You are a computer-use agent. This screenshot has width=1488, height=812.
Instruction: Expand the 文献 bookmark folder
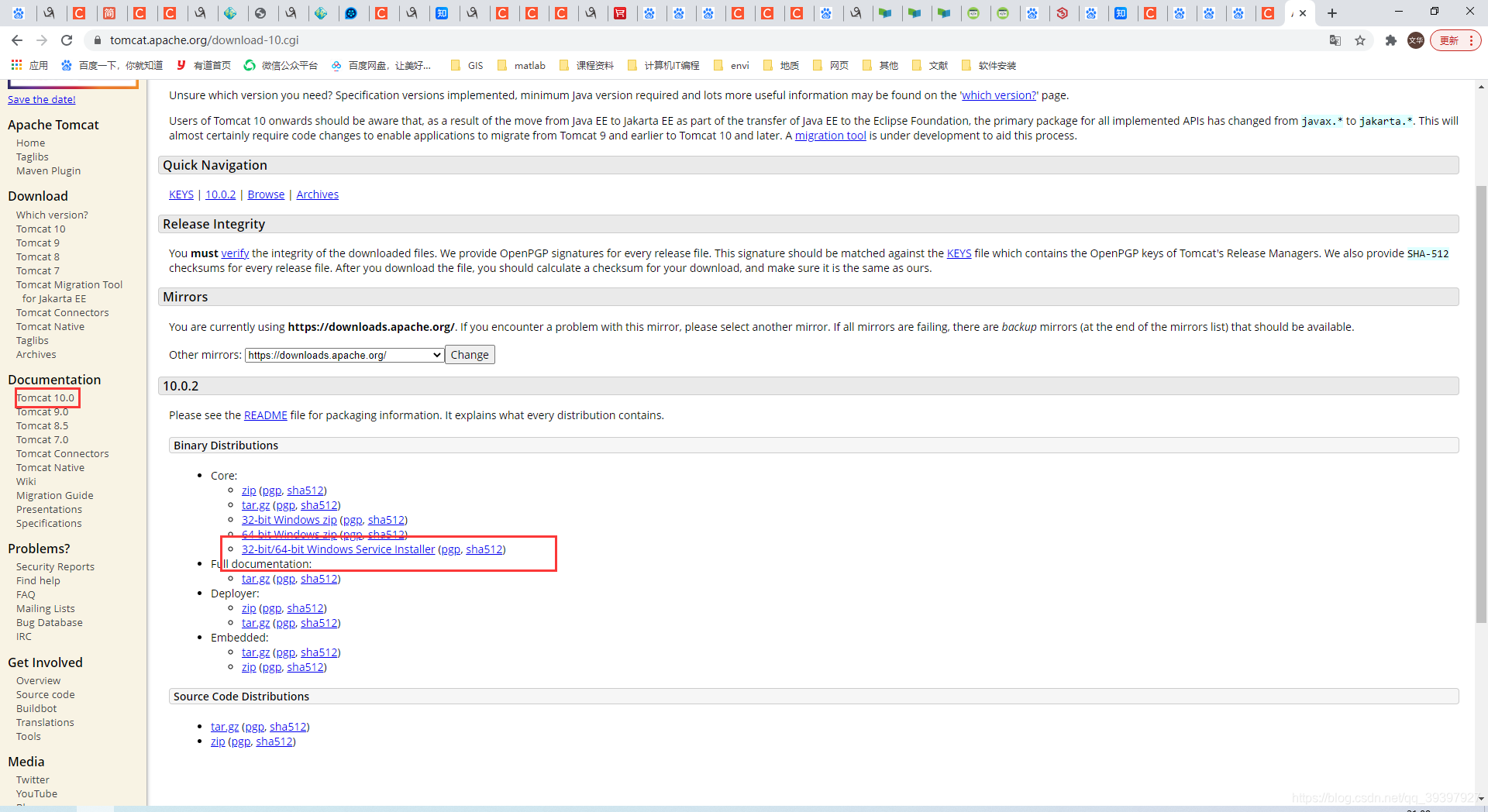click(930, 65)
